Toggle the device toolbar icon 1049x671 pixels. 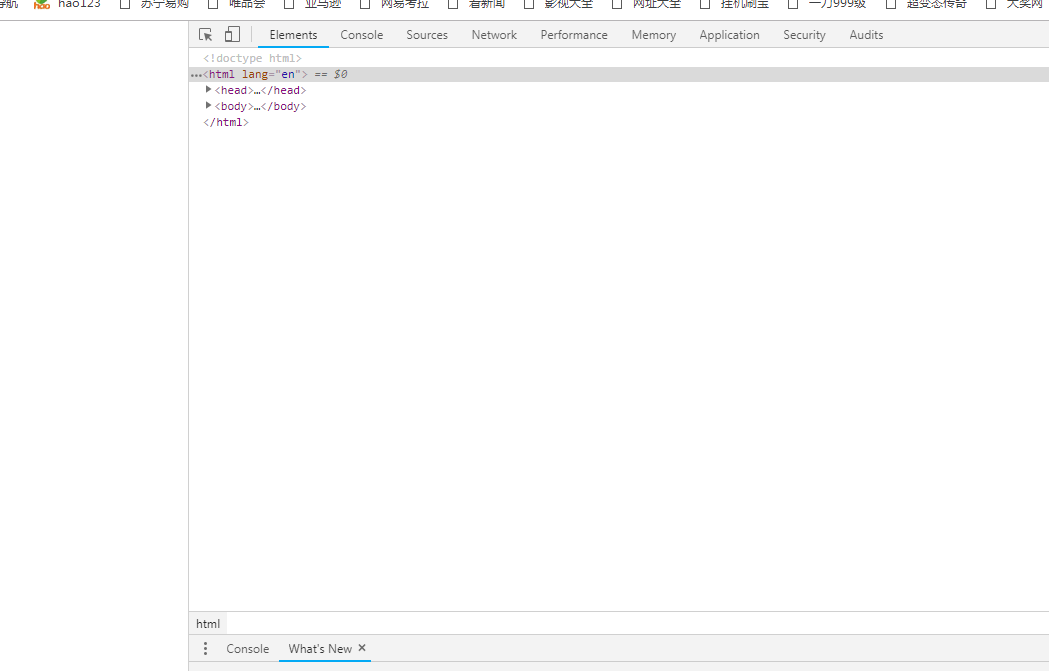[x=232, y=35]
